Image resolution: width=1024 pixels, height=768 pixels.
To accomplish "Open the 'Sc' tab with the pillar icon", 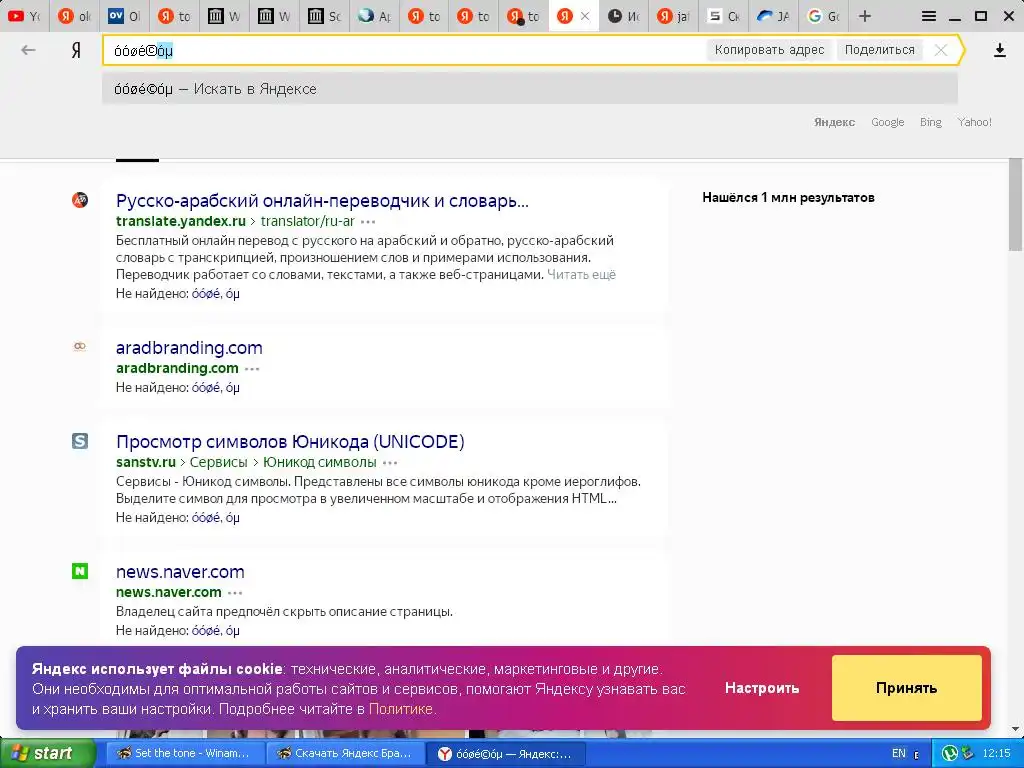I will tap(324, 16).
